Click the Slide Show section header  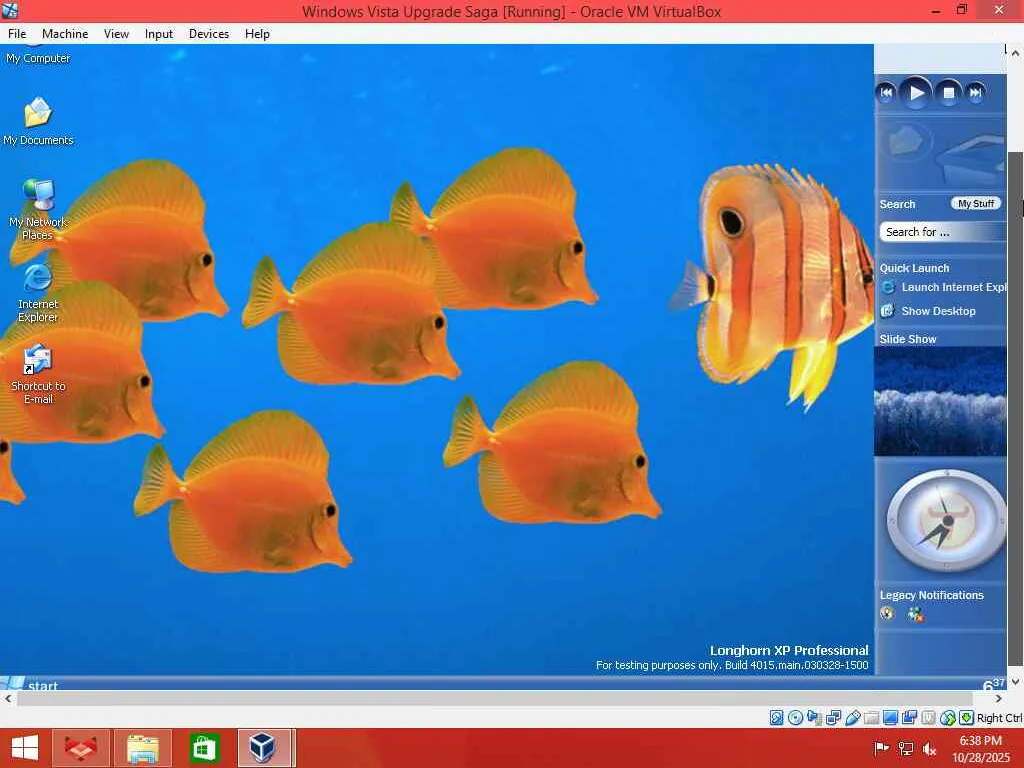(908, 339)
